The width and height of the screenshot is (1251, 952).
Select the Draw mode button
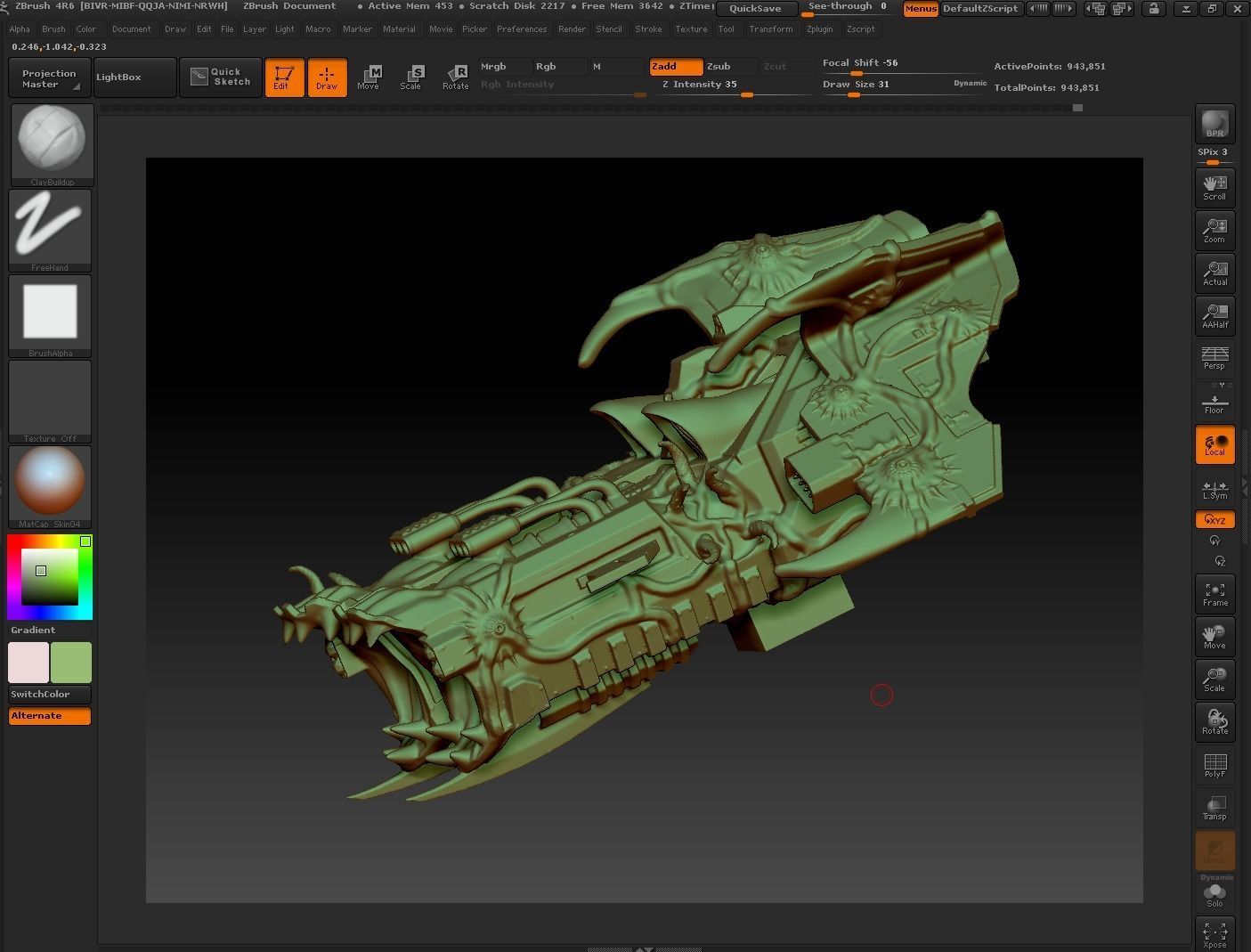tap(327, 77)
